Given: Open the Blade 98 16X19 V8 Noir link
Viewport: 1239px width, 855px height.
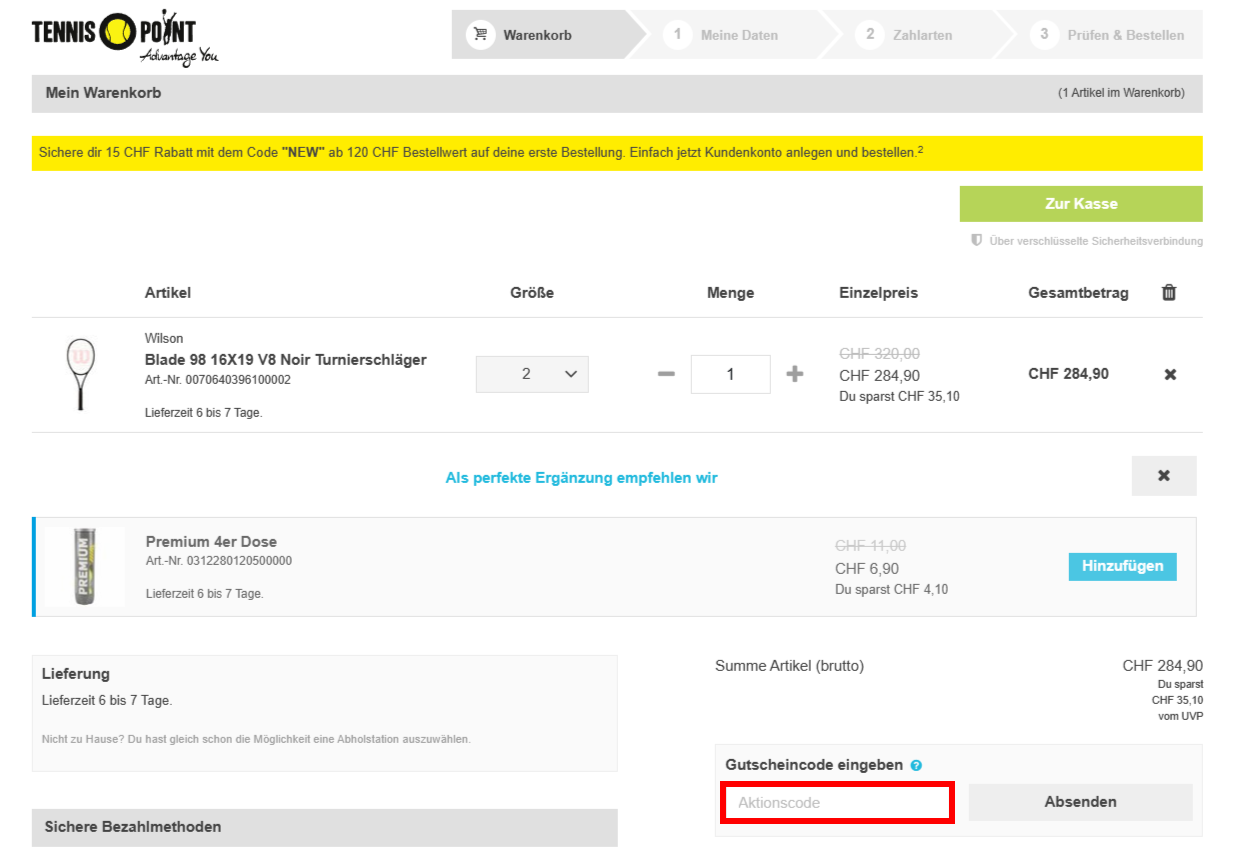Looking at the screenshot, I should pyautogui.click(x=286, y=359).
